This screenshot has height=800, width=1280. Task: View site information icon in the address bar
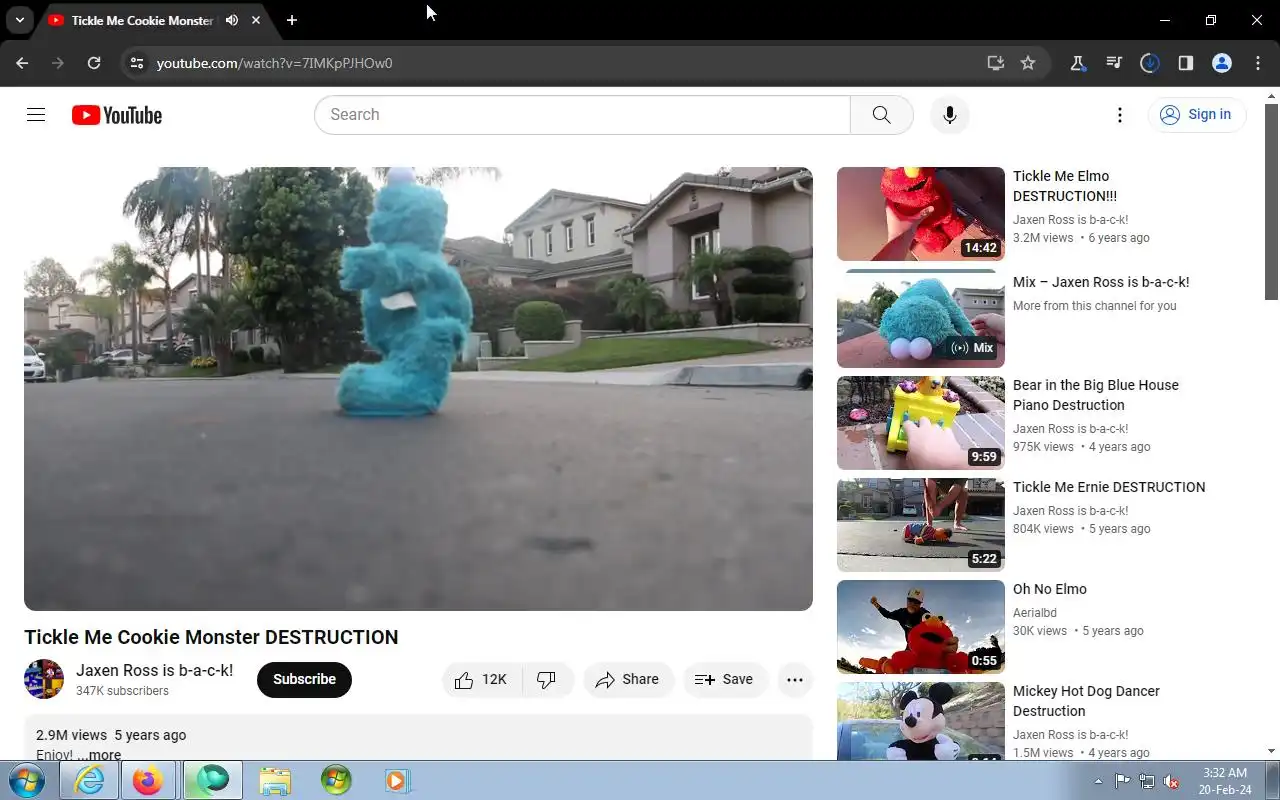point(137,63)
